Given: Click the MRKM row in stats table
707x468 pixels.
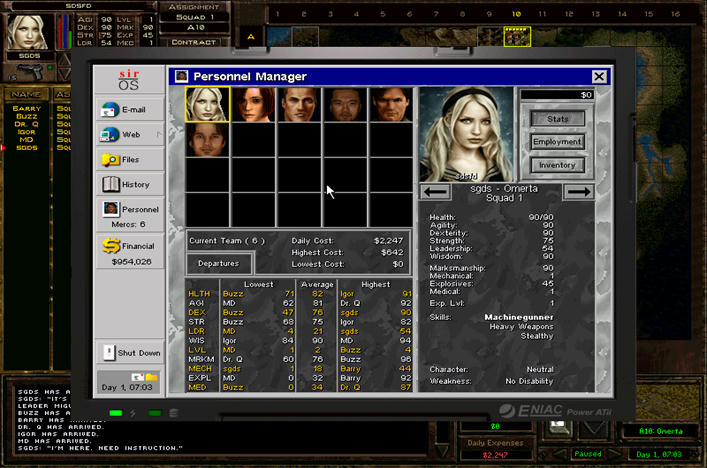Looking at the screenshot, I should pos(299,359).
